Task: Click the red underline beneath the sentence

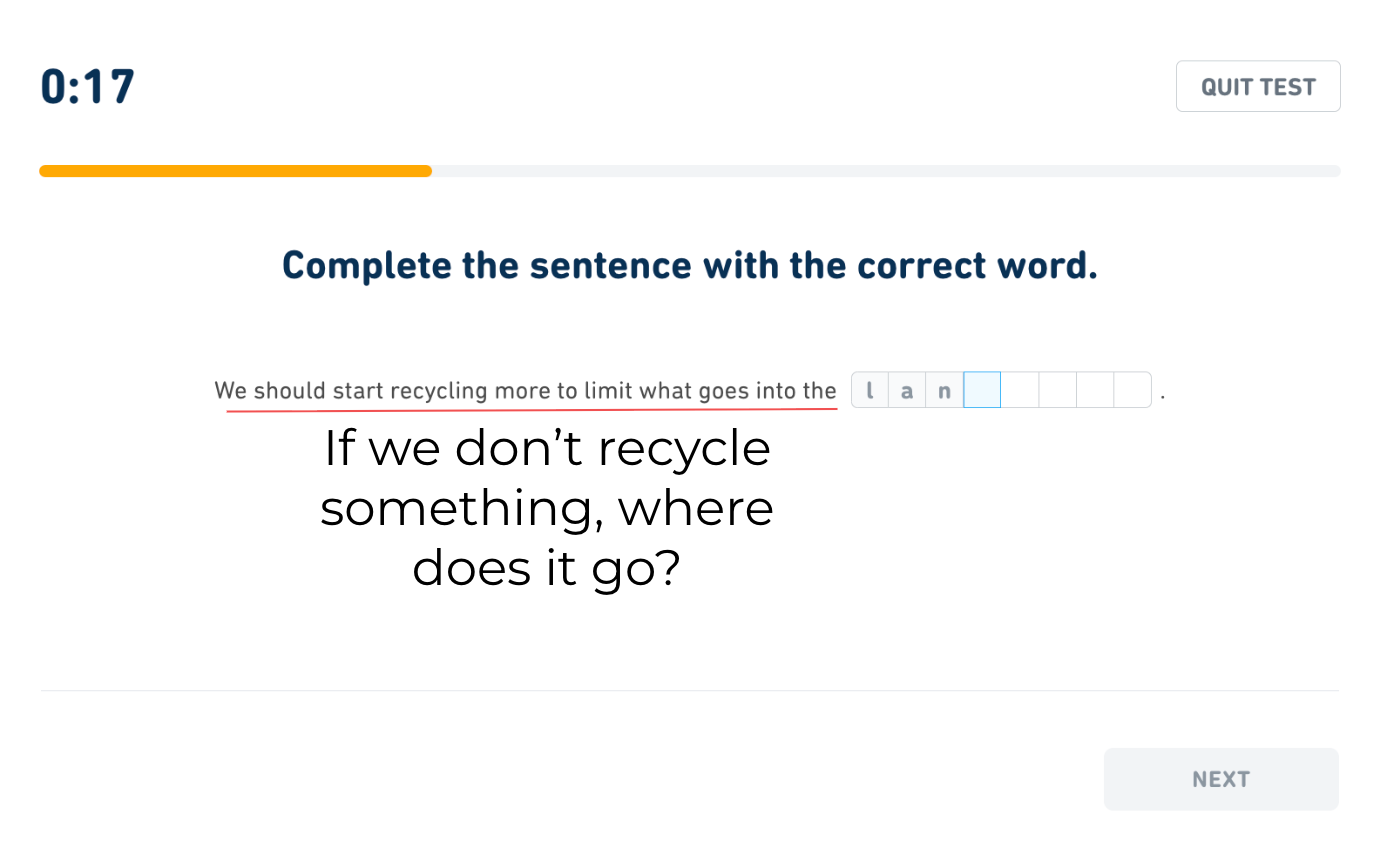Action: (531, 409)
